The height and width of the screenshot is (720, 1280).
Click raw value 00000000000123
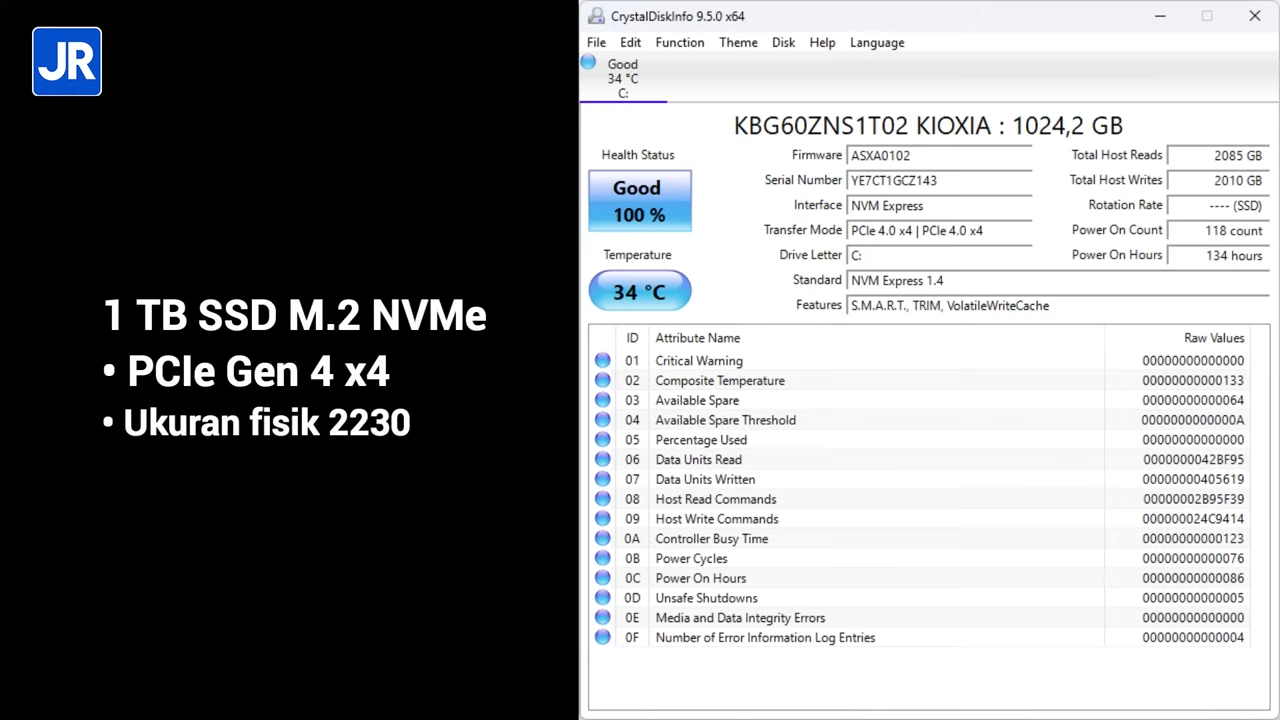[1193, 539]
